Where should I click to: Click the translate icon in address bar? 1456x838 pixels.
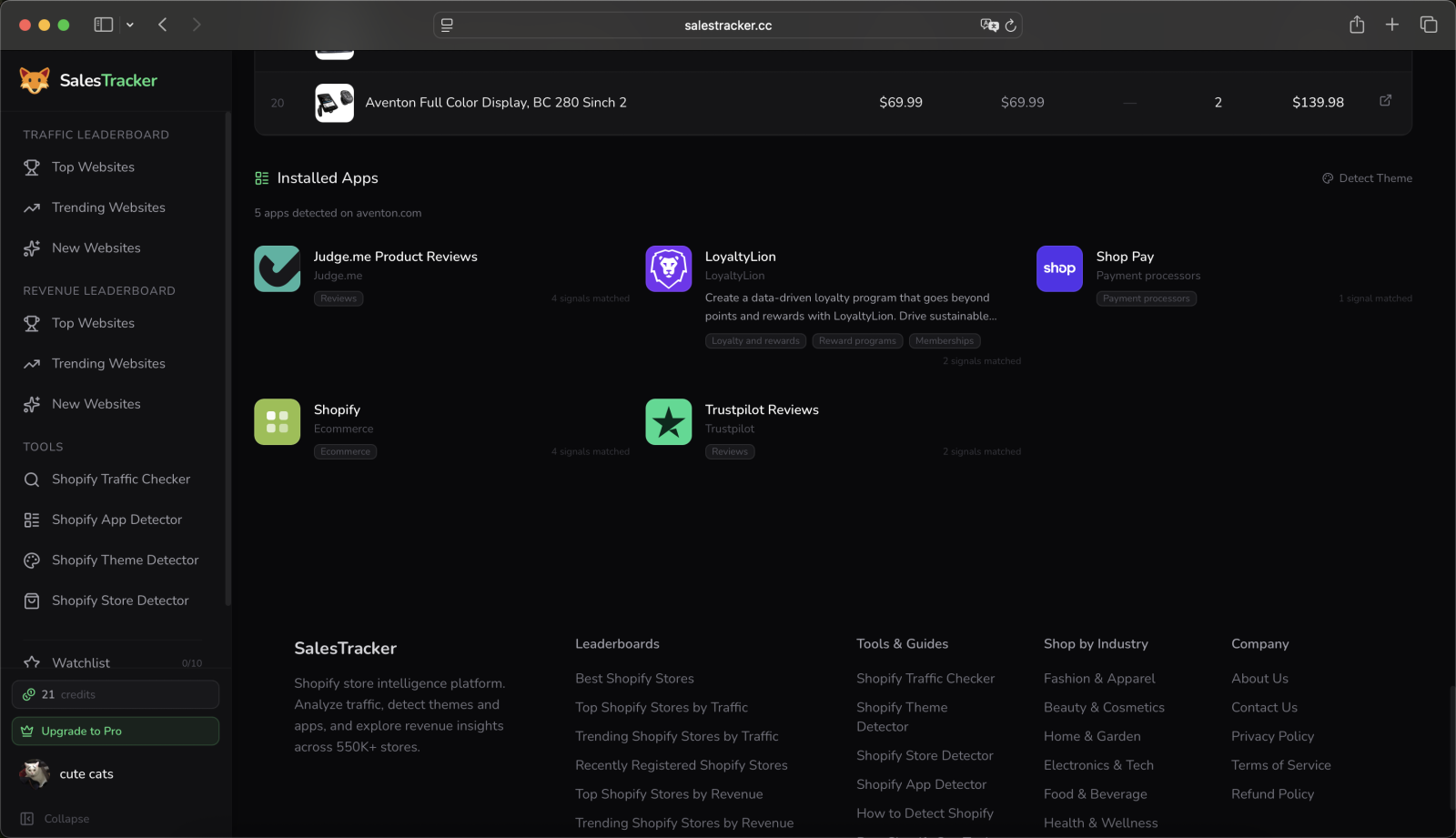[x=989, y=25]
